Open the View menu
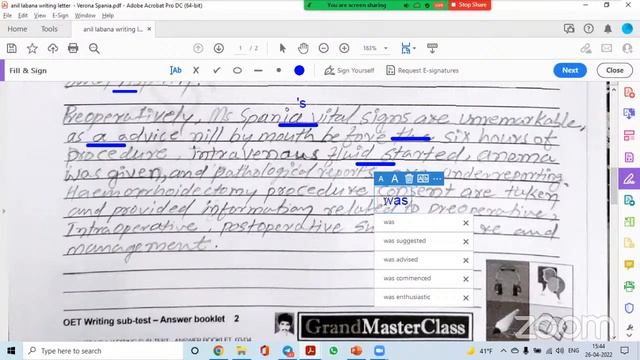Image resolution: width=640 pixels, height=360 pixels. tap(40, 16)
